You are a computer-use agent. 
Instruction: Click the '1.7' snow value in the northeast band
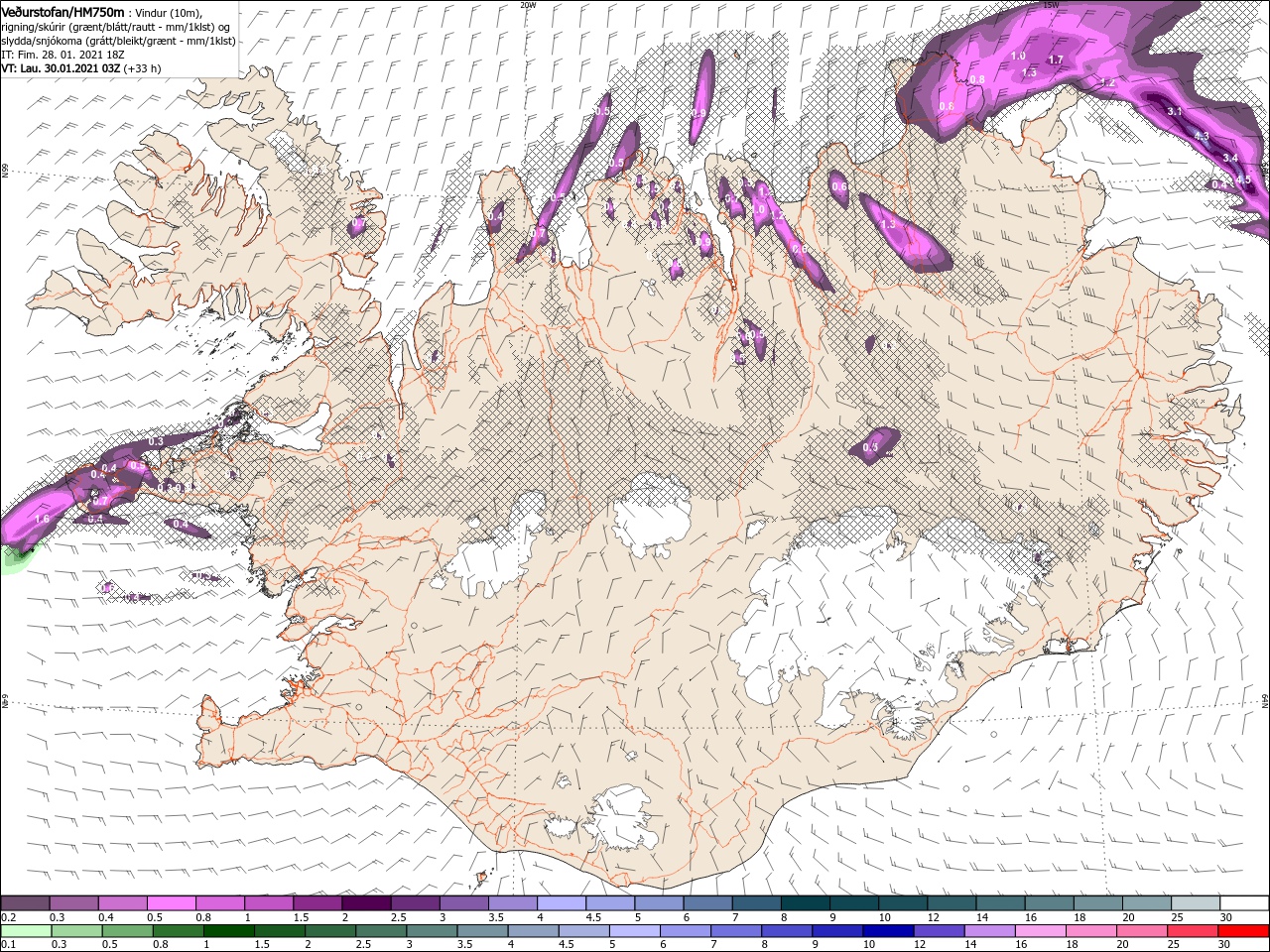pos(1056,59)
